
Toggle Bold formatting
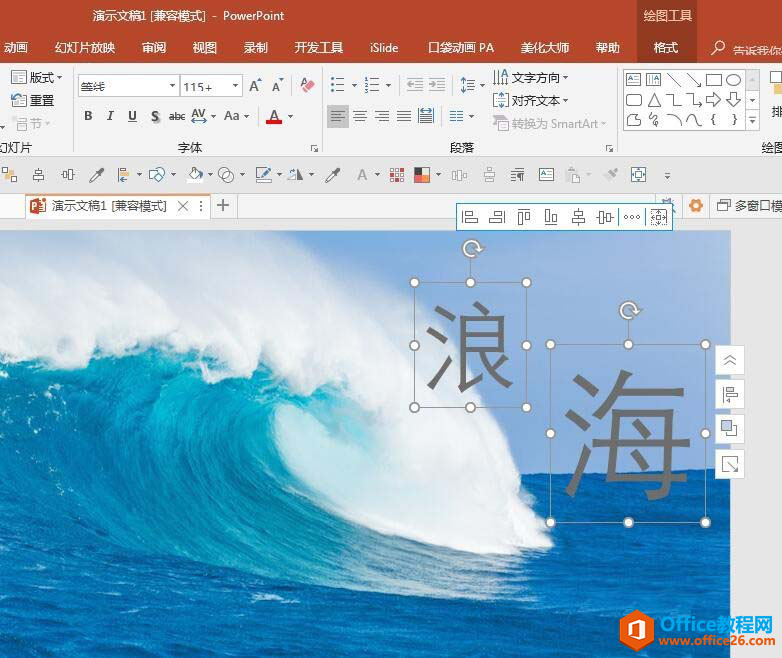click(x=88, y=116)
